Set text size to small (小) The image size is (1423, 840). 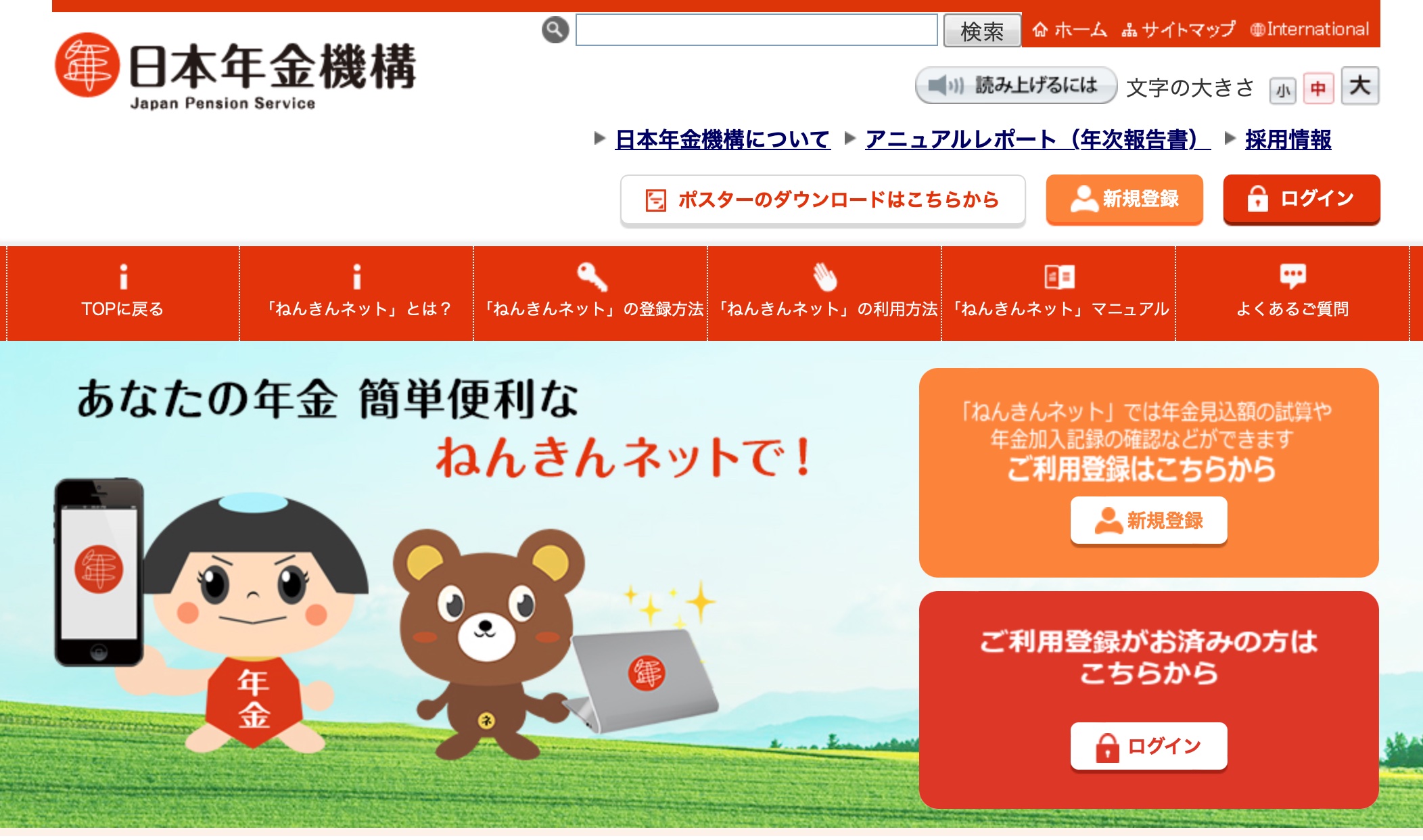(x=1283, y=90)
